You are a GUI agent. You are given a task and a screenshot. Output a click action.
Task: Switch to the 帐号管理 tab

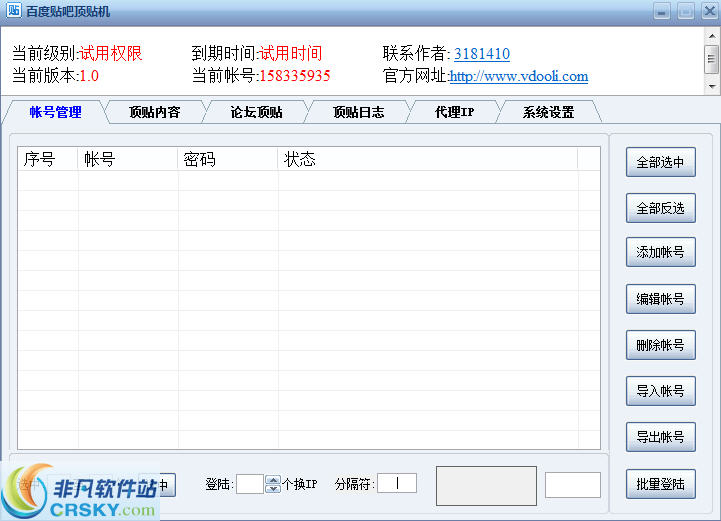56,112
